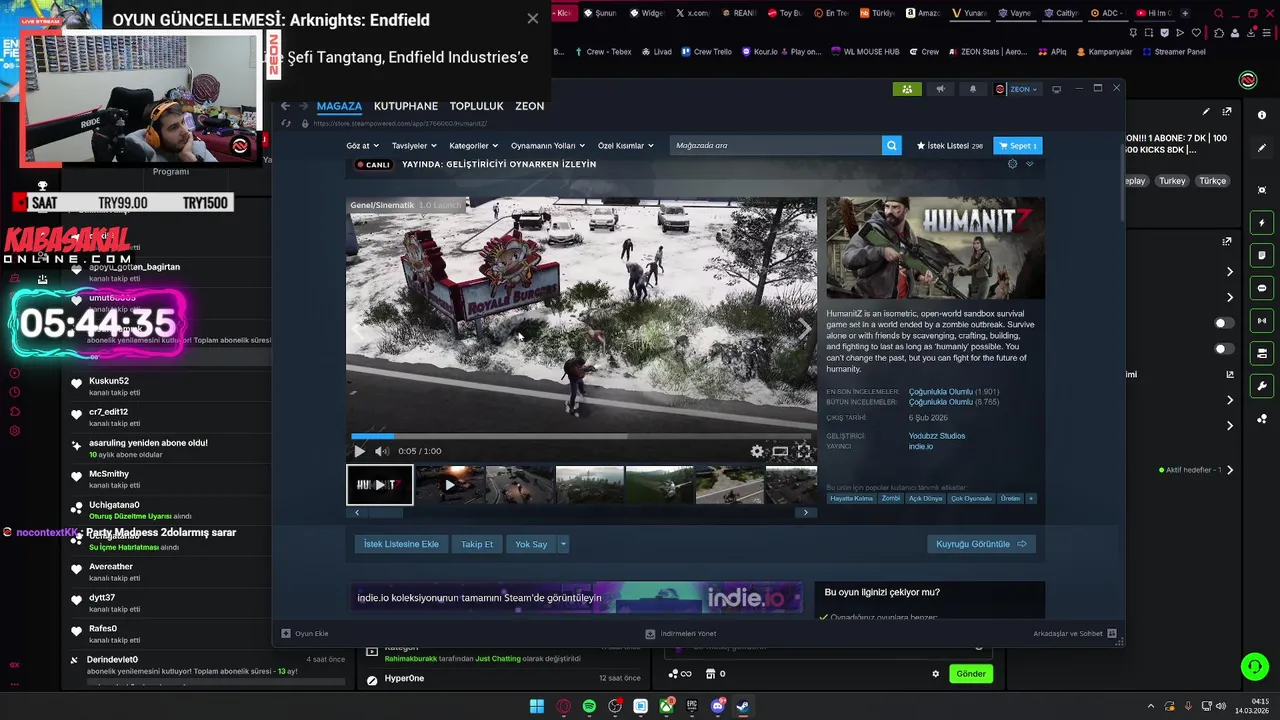Expand Aktif hedefler chevron

[x=1230, y=470]
